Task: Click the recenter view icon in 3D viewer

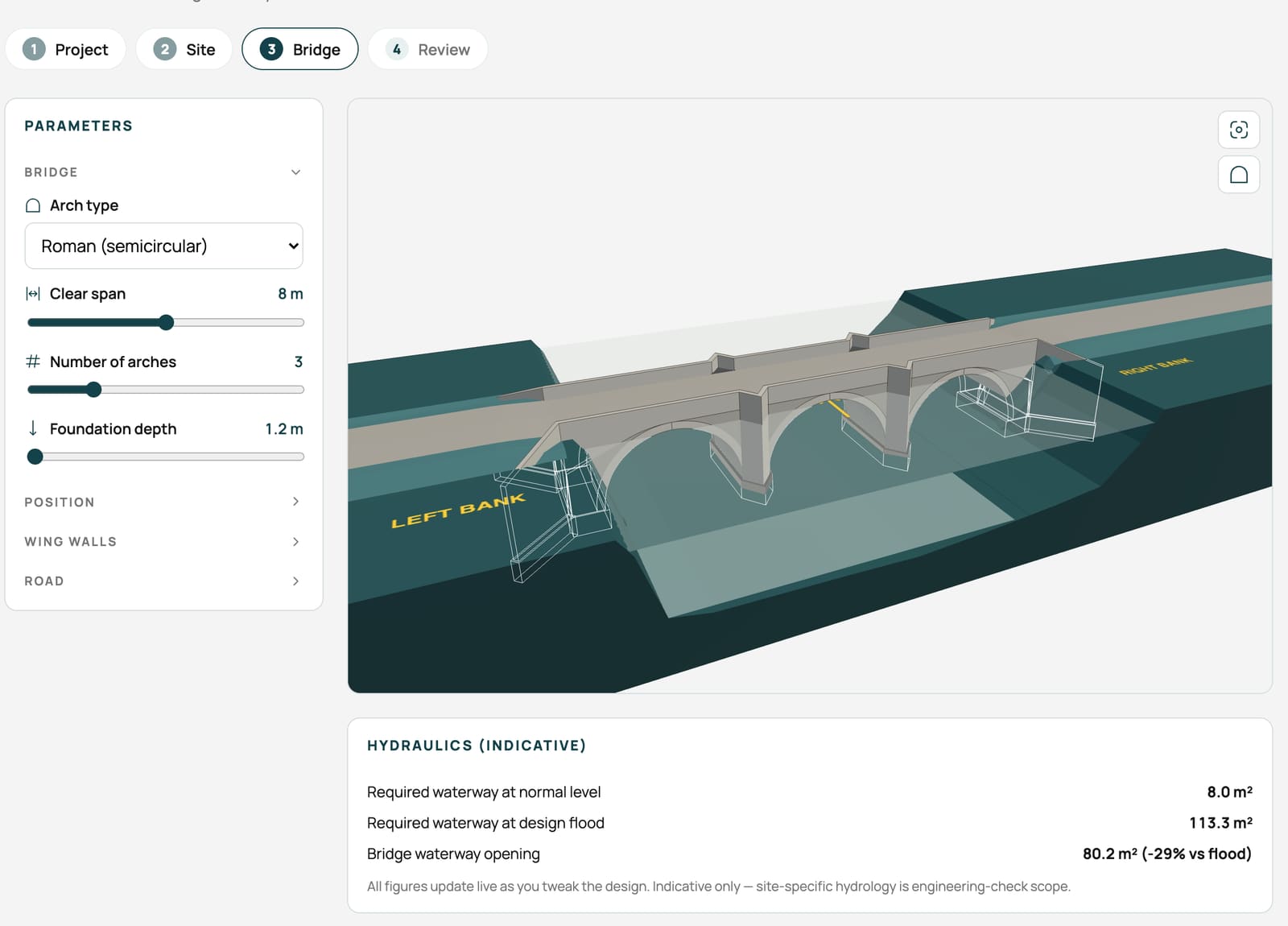Action: point(1238,130)
